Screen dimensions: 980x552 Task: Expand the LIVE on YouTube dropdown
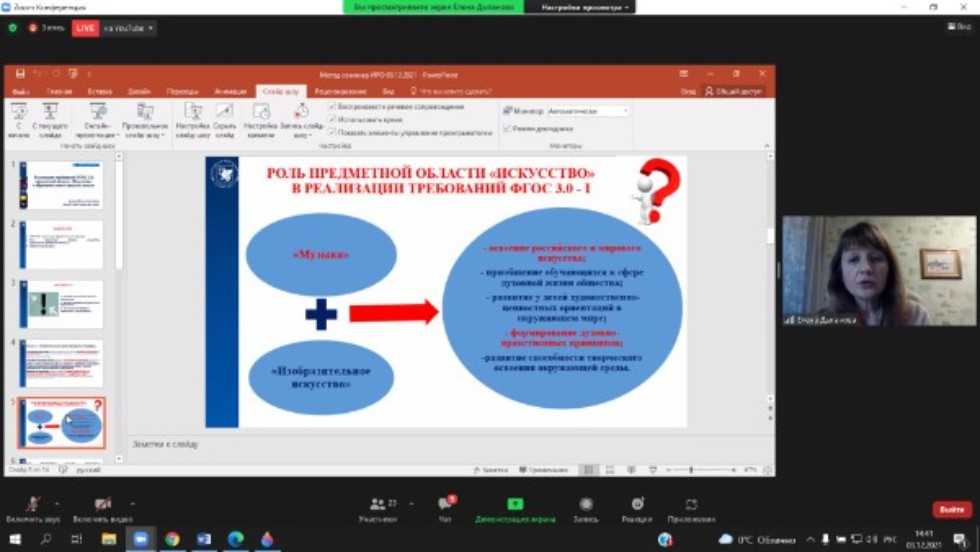pos(151,28)
